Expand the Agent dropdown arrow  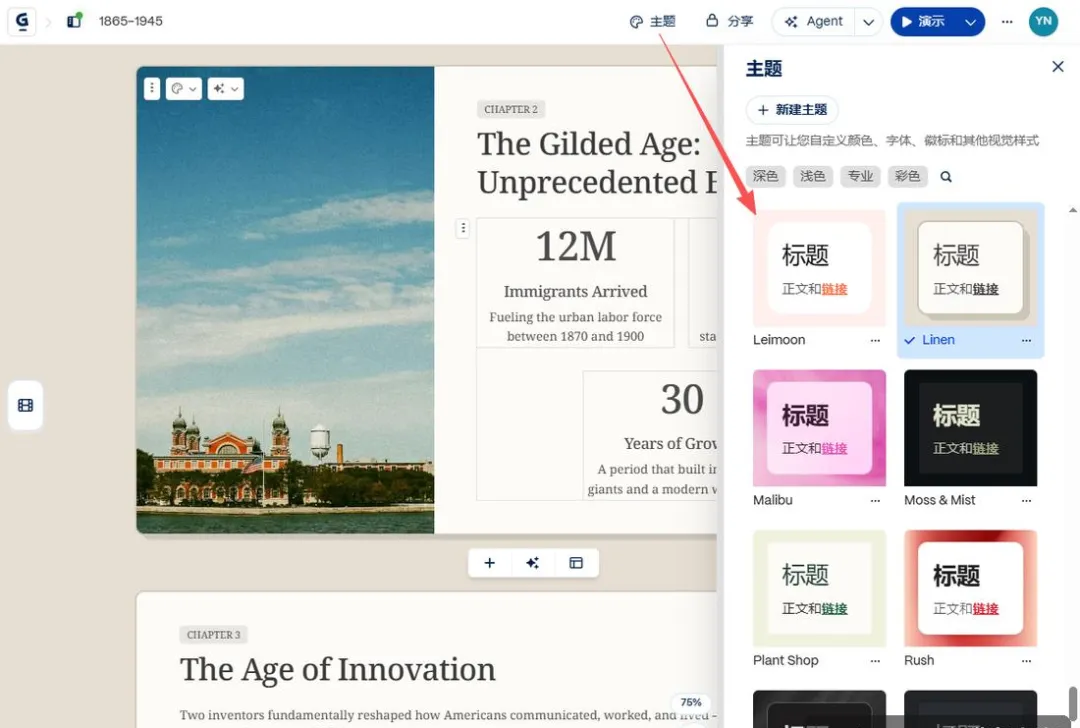click(x=869, y=22)
